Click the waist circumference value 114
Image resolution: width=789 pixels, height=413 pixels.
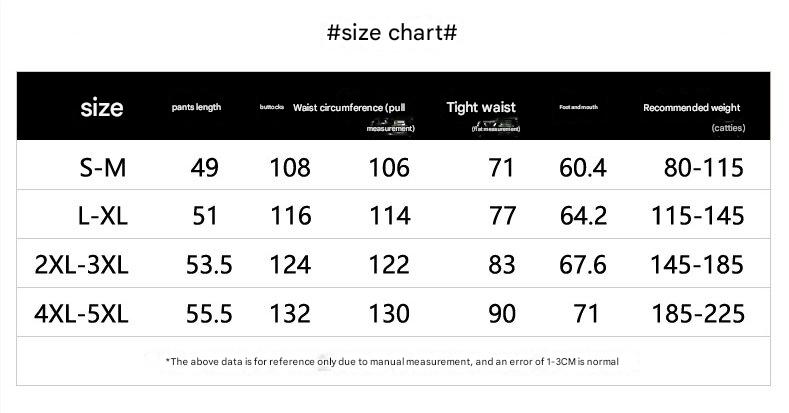tap(389, 216)
